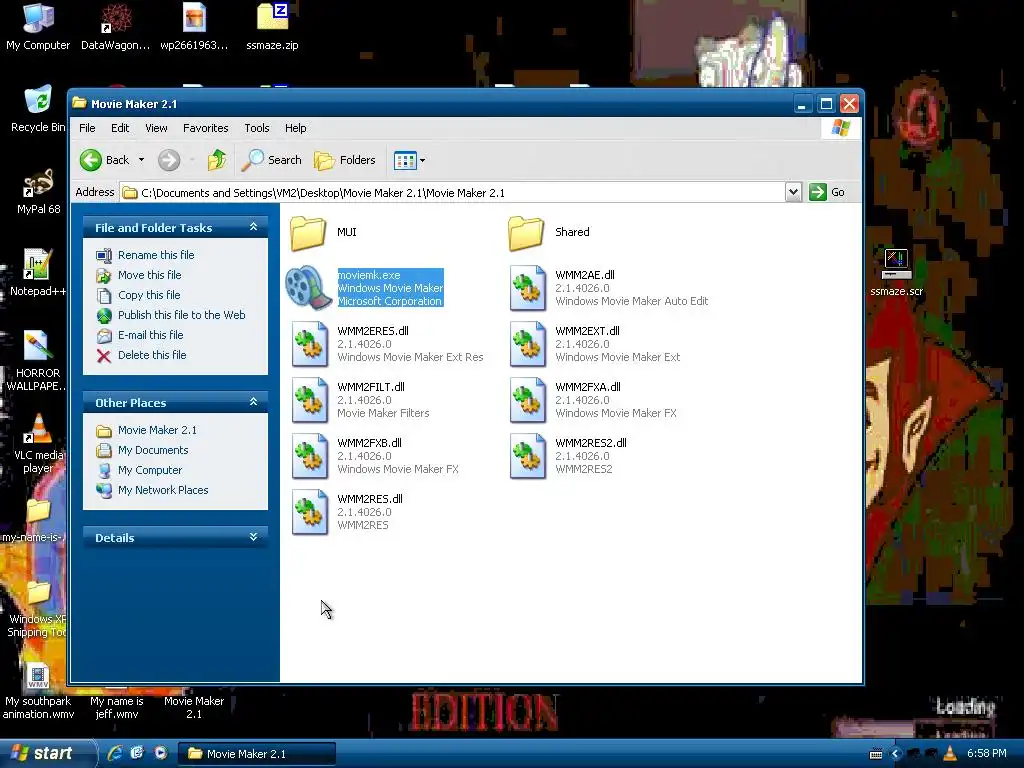Open the Favorites menu
The height and width of the screenshot is (768, 1024).
coord(206,128)
